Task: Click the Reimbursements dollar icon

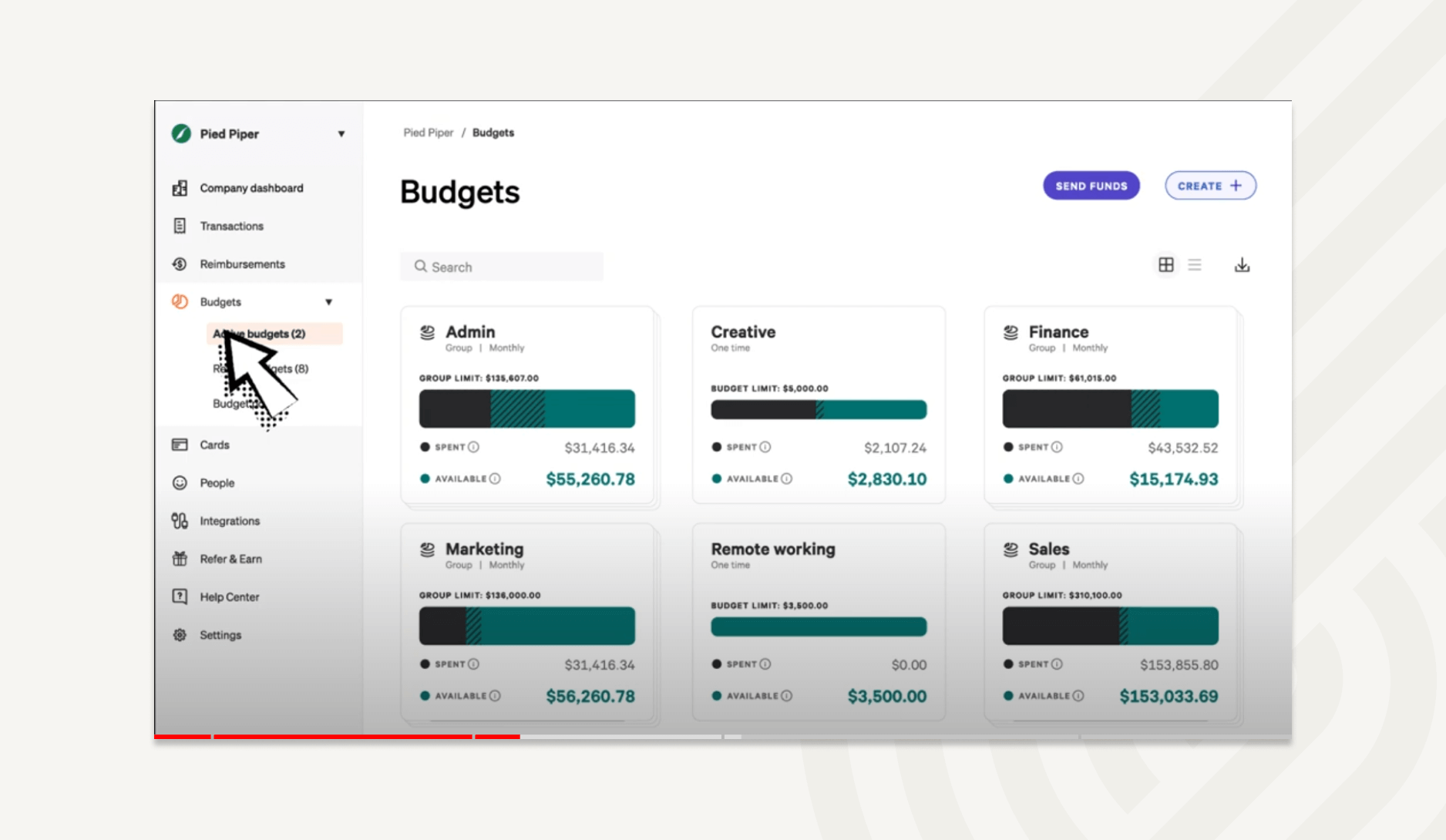Action: pos(180,264)
